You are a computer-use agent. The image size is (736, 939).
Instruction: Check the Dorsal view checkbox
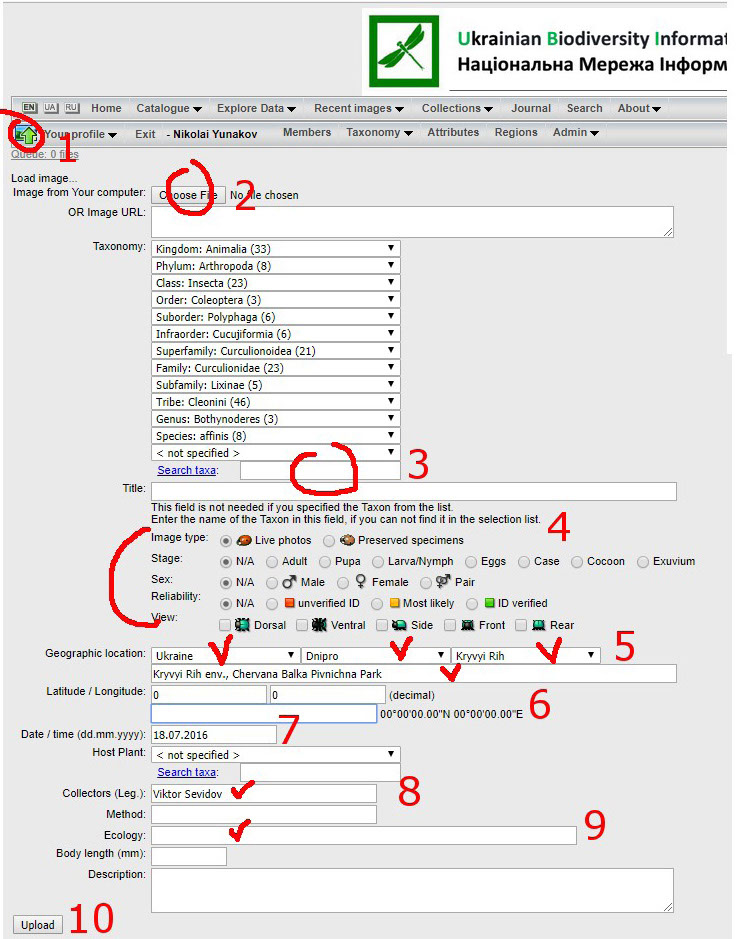point(225,625)
